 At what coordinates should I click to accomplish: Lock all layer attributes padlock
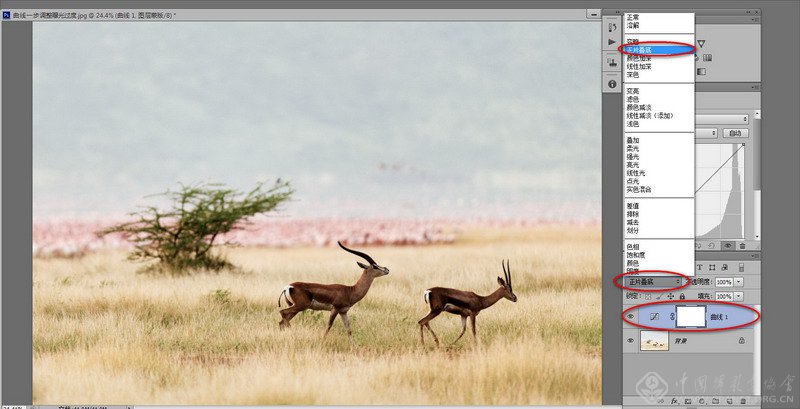click(682, 296)
